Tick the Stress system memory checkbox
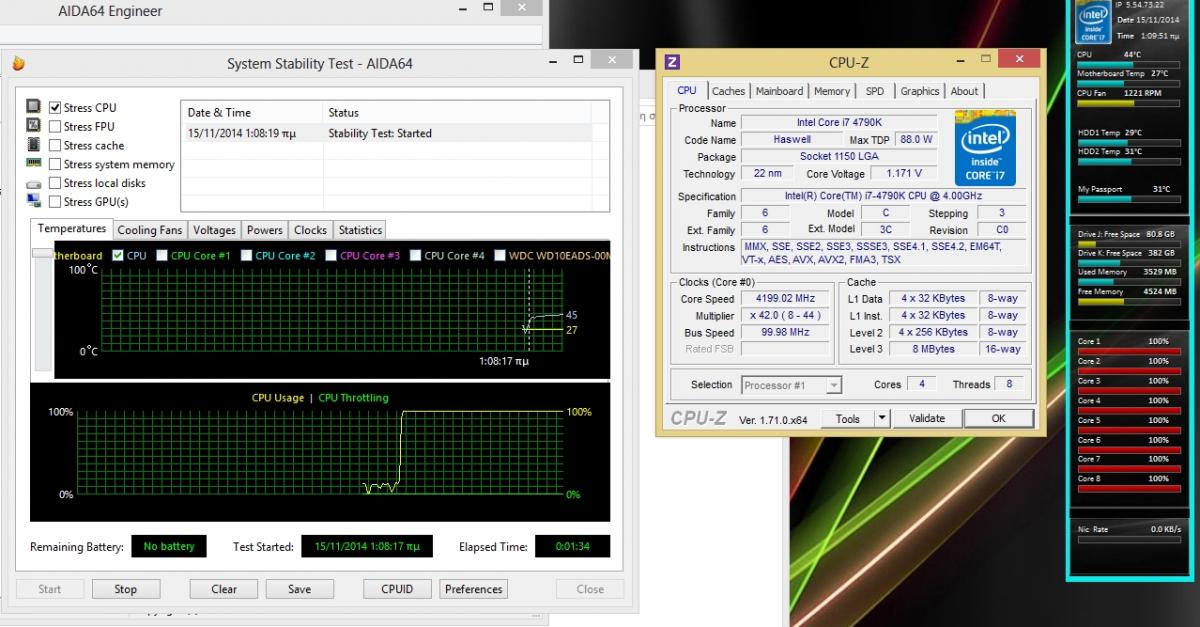The height and width of the screenshot is (627, 1200). point(55,164)
